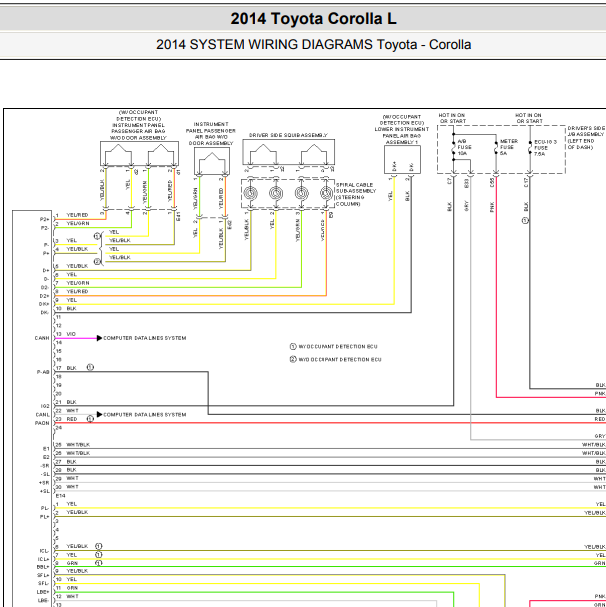This screenshot has width=606, height=607.
Task: Select the "P-AB" terminal label
Action: coord(43,372)
